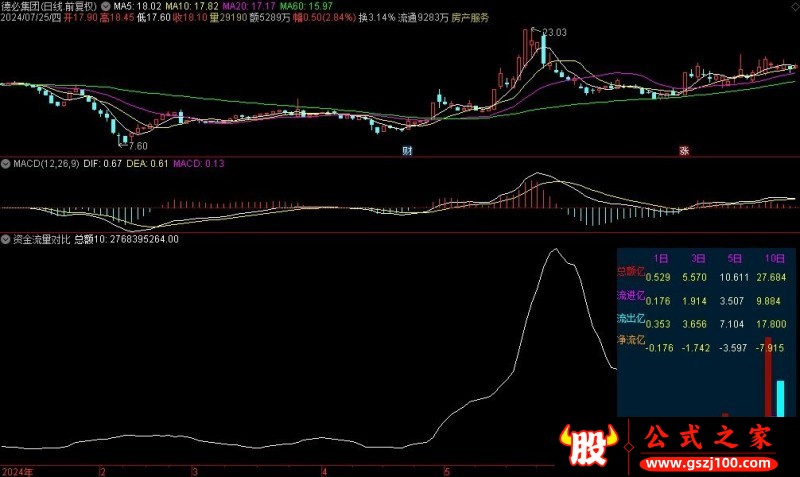Viewport: 800px width, 477px height.
Task: Select the MA10: 17.82 indicator label
Action: click(x=192, y=7)
